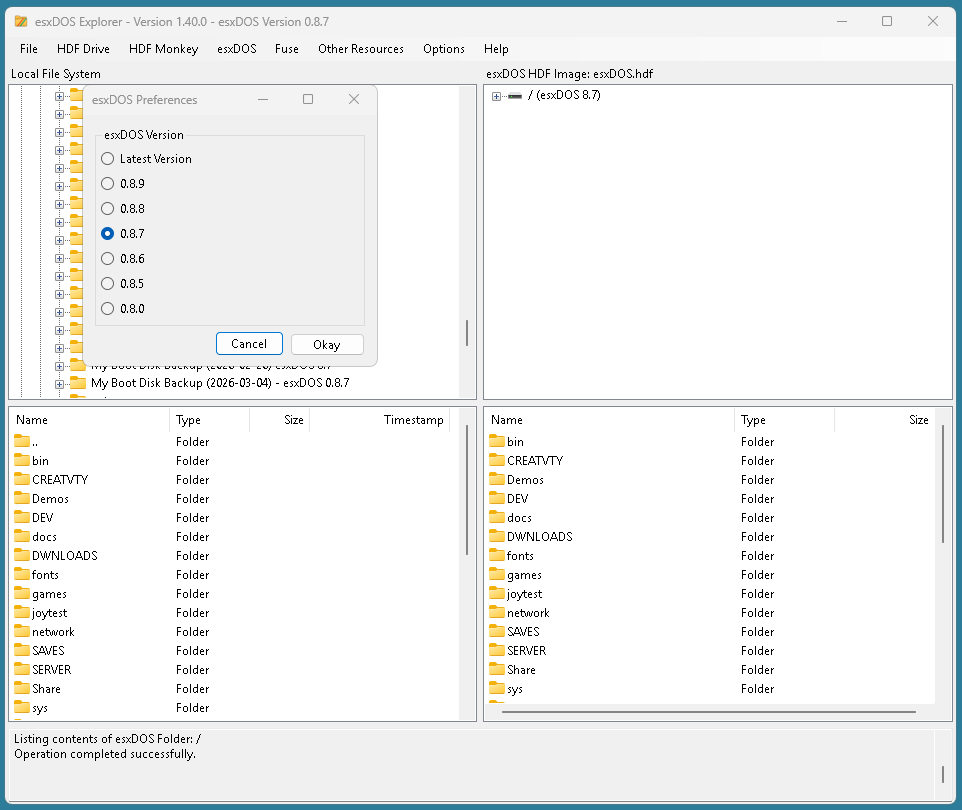Sort local files by Timestamp column header

[x=380, y=420]
